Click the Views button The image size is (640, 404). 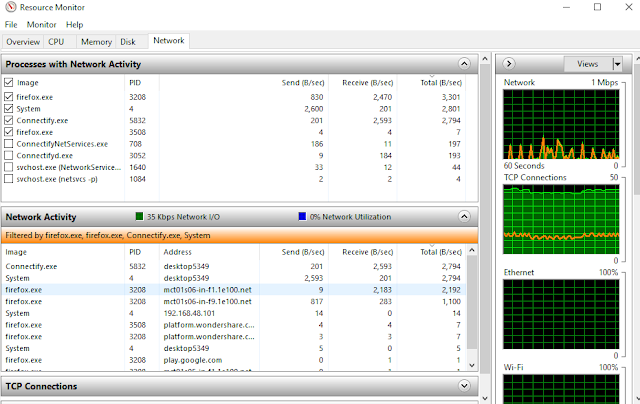pos(588,64)
